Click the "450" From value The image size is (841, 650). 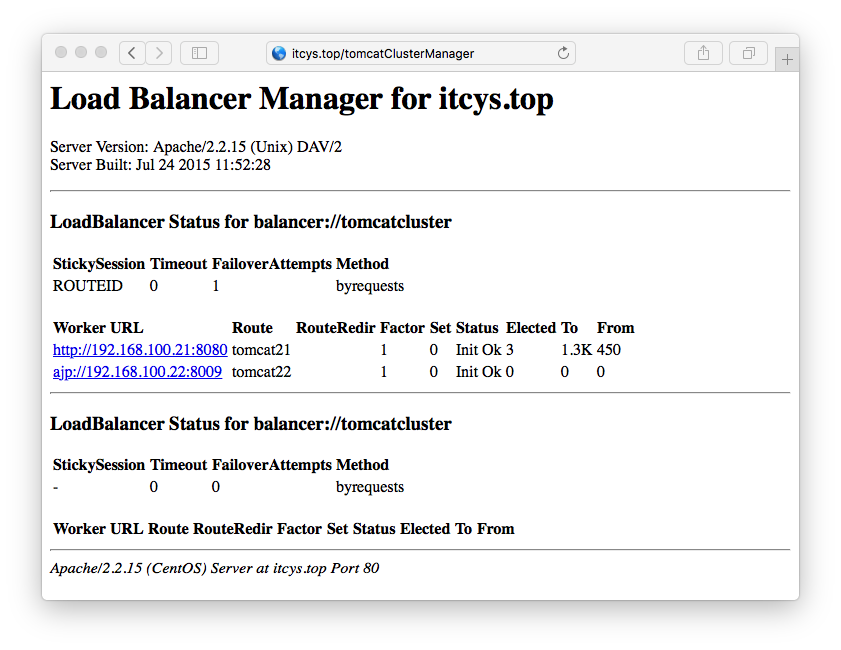click(x=609, y=350)
